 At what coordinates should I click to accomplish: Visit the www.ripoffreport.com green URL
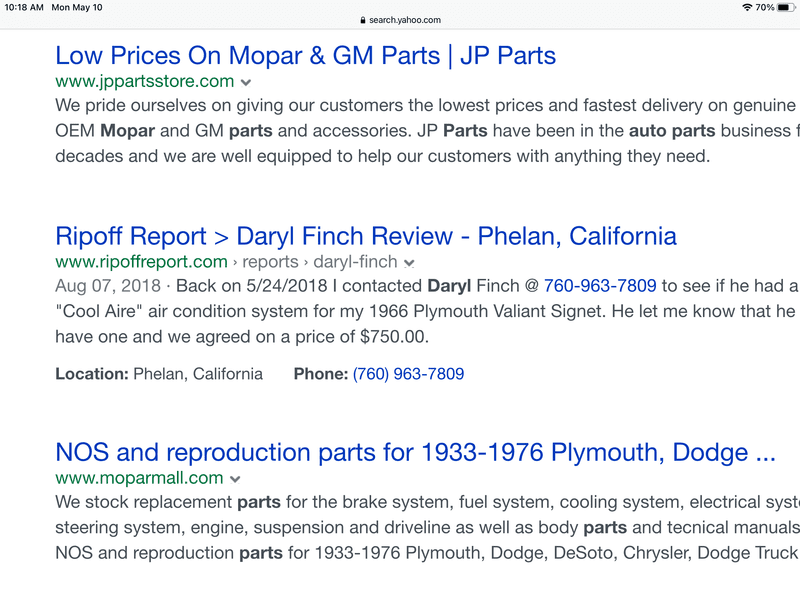click(x=141, y=261)
